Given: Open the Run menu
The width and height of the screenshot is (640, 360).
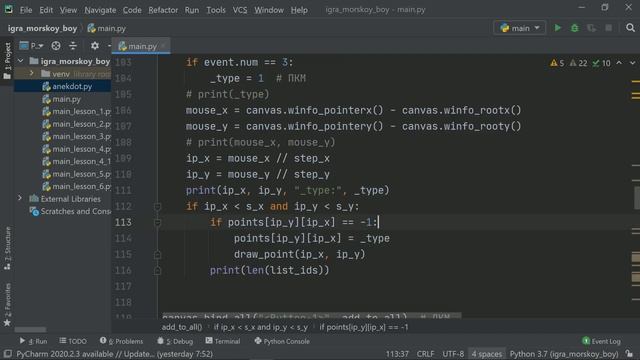Looking at the screenshot, I should click(x=191, y=10).
